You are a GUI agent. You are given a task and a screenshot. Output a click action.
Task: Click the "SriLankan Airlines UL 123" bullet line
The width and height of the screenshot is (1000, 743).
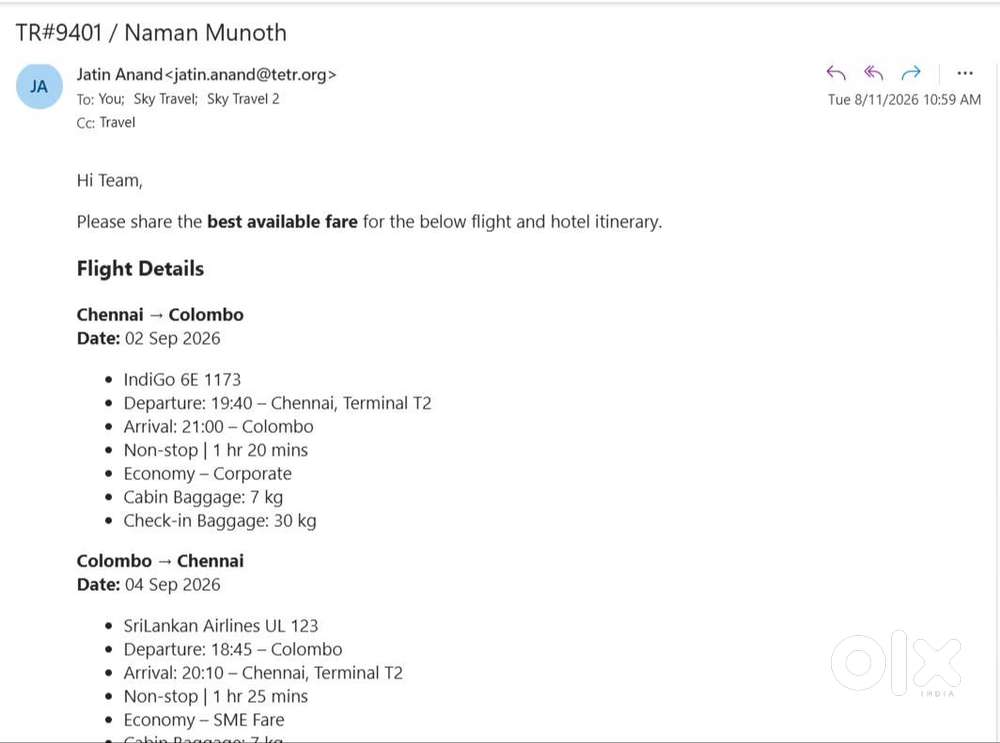point(221,626)
